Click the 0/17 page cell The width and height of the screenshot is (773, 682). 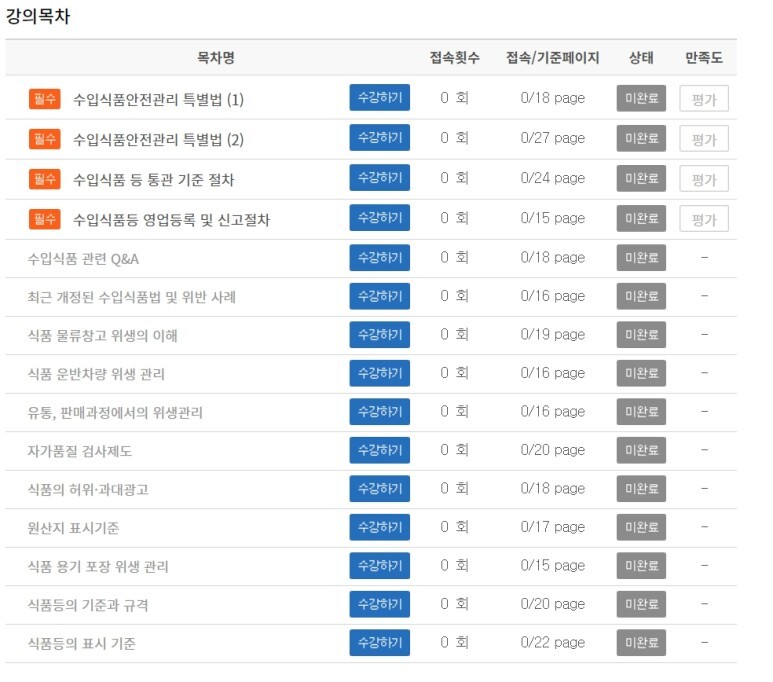[x=553, y=527]
